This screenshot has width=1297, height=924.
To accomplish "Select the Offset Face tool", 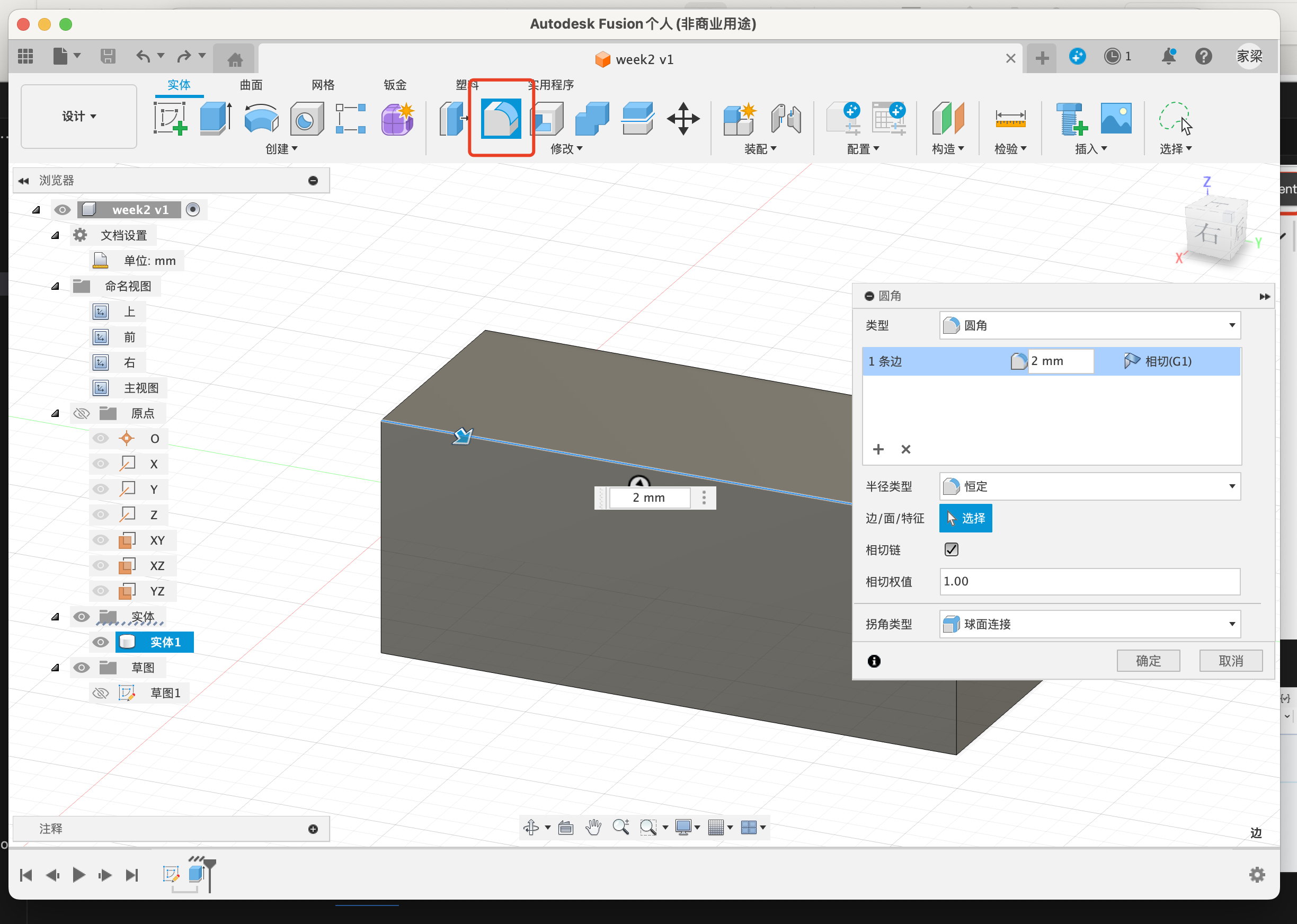I will point(638,118).
